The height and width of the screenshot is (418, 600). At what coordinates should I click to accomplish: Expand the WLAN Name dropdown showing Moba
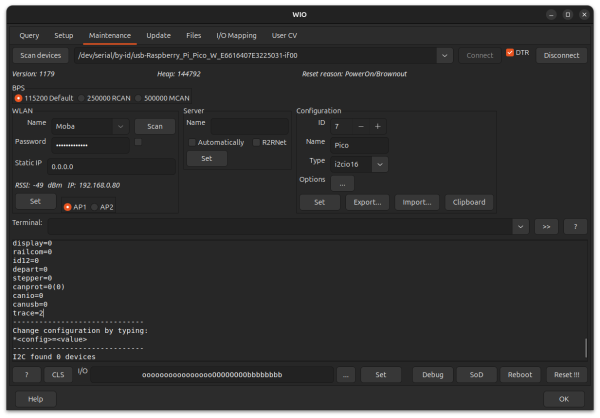[x=120, y=127]
